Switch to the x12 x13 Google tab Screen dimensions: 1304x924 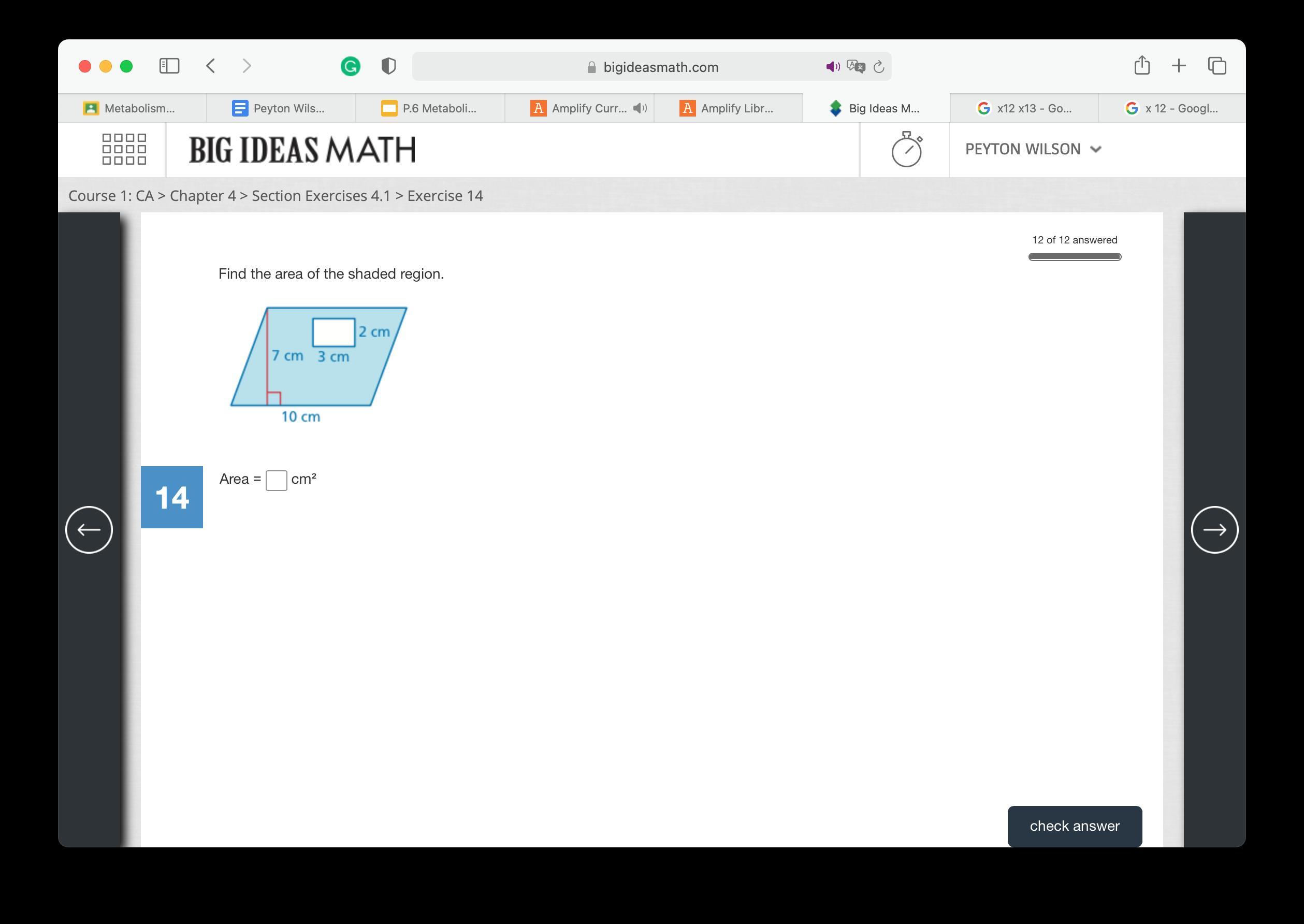coord(1023,108)
